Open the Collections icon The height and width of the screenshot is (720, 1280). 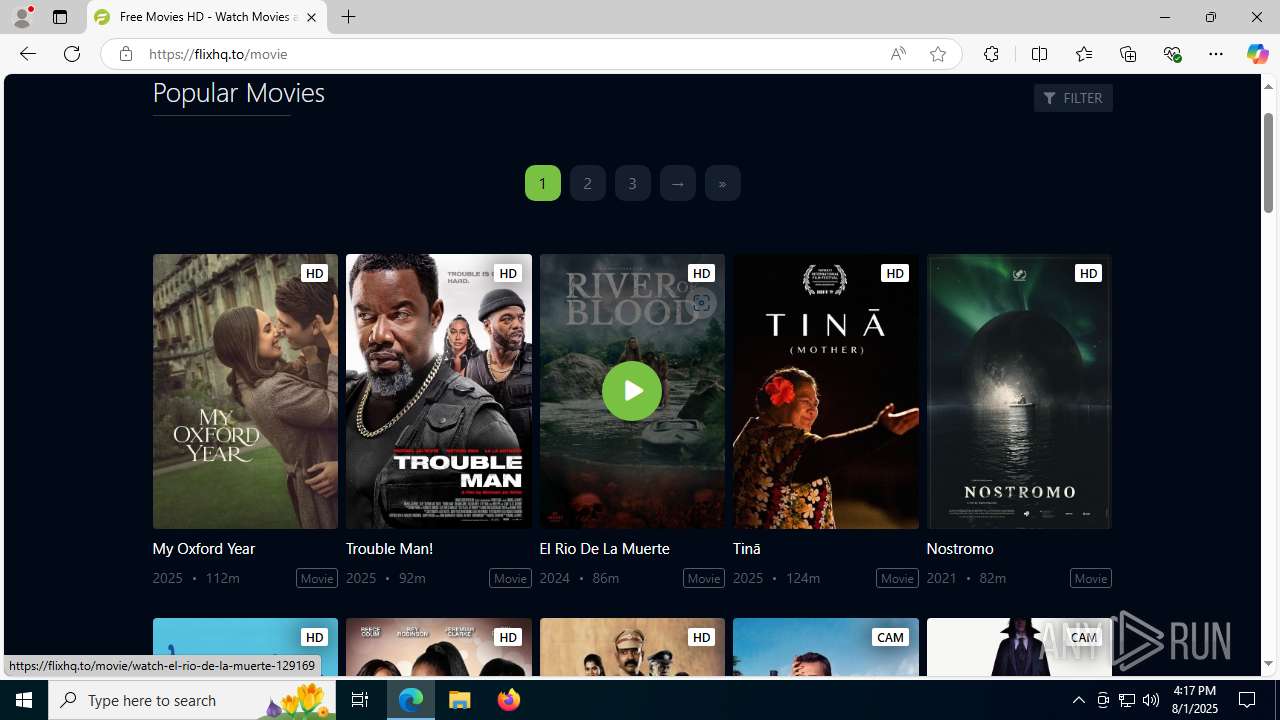(x=1128, y=54)
